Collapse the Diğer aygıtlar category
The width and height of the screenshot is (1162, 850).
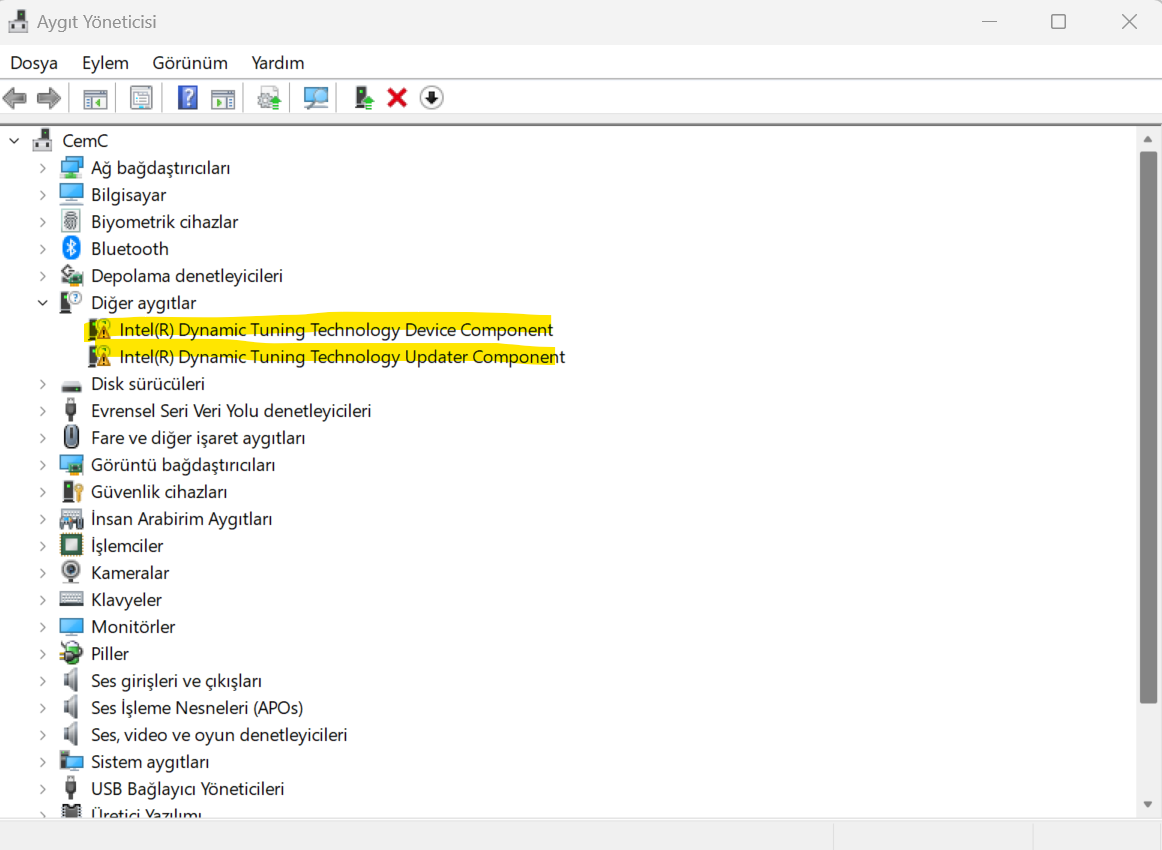coord(42,302)
